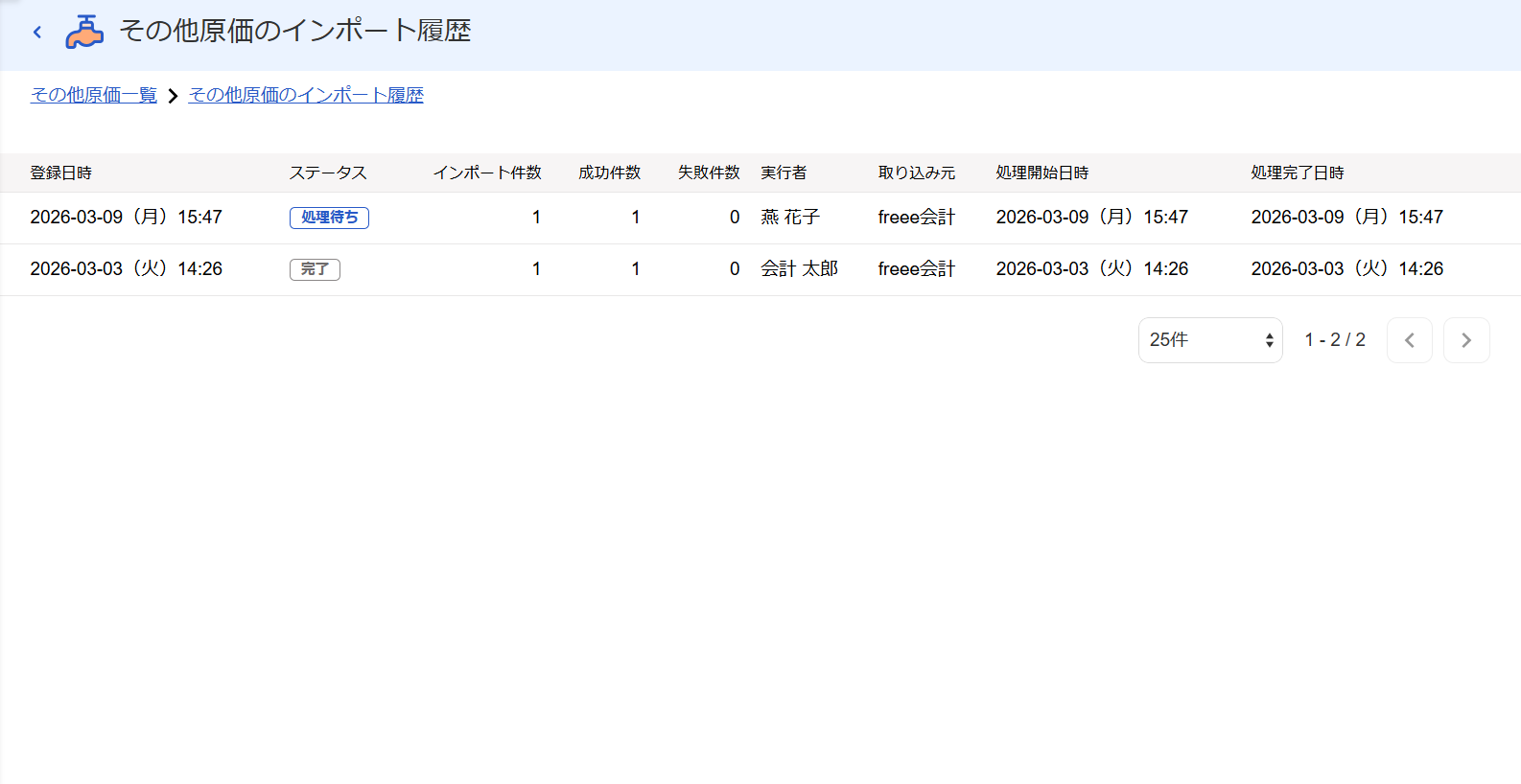Click executor name 燕 花子
The height and width of the screenshot is (784, 1521).
pos(790,218)
